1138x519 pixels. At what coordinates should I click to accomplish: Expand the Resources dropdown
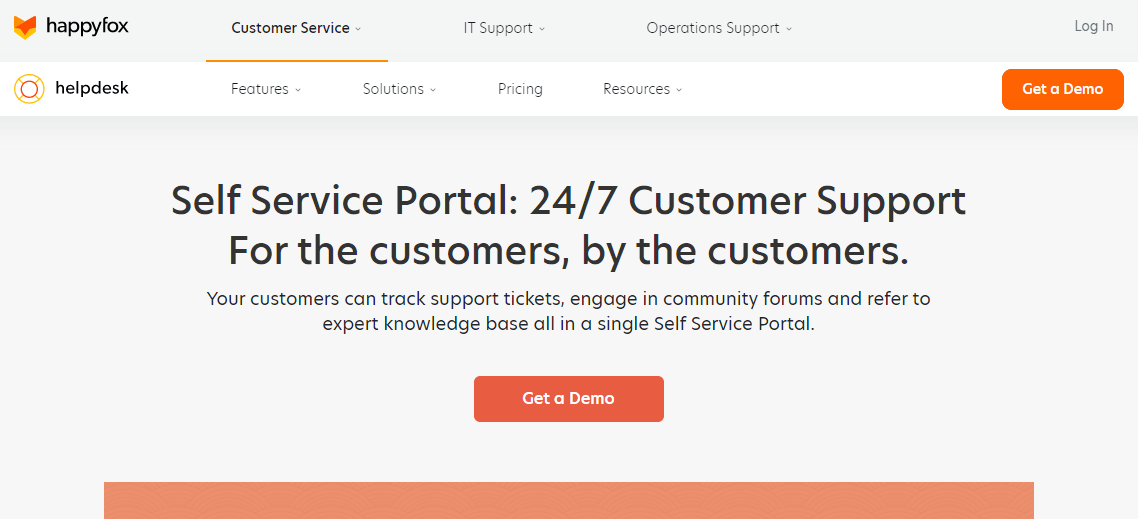[x=642, y=89]
